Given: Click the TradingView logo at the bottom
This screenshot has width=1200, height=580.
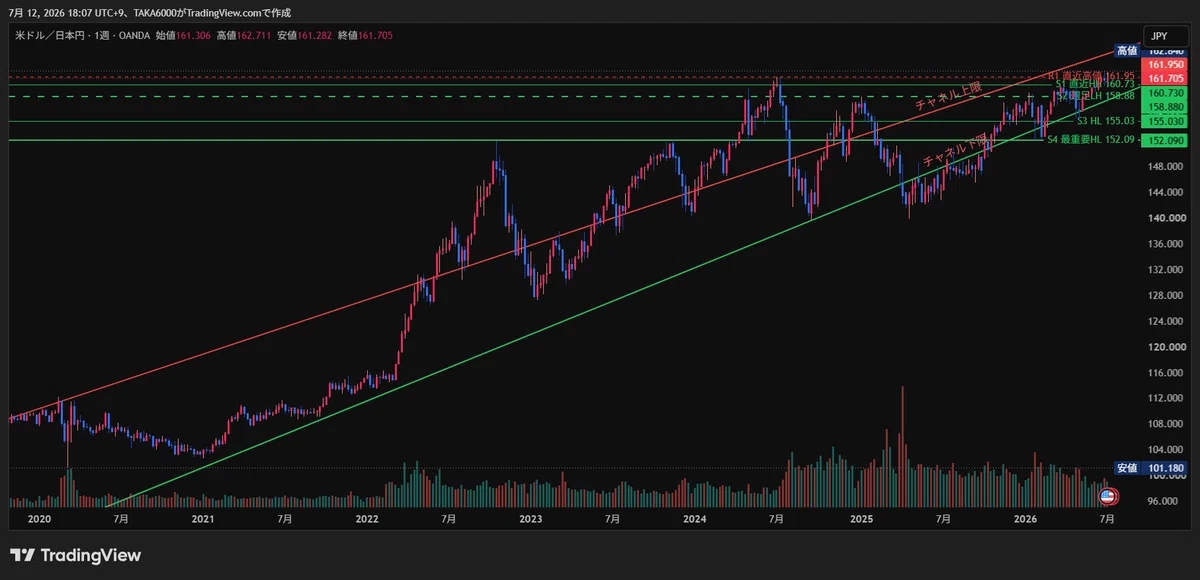Looking at the screenshot, I should pyautogui.click(x=76, y=555).
